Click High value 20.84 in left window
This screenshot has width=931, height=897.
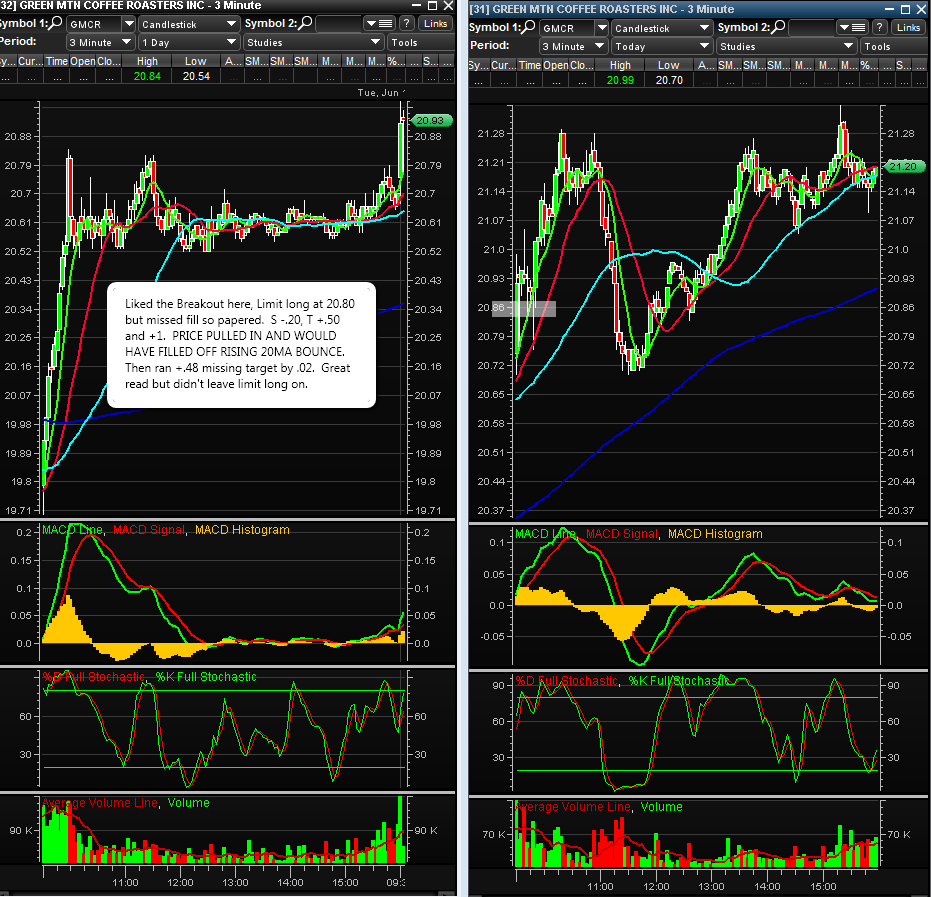pos(147,76)
